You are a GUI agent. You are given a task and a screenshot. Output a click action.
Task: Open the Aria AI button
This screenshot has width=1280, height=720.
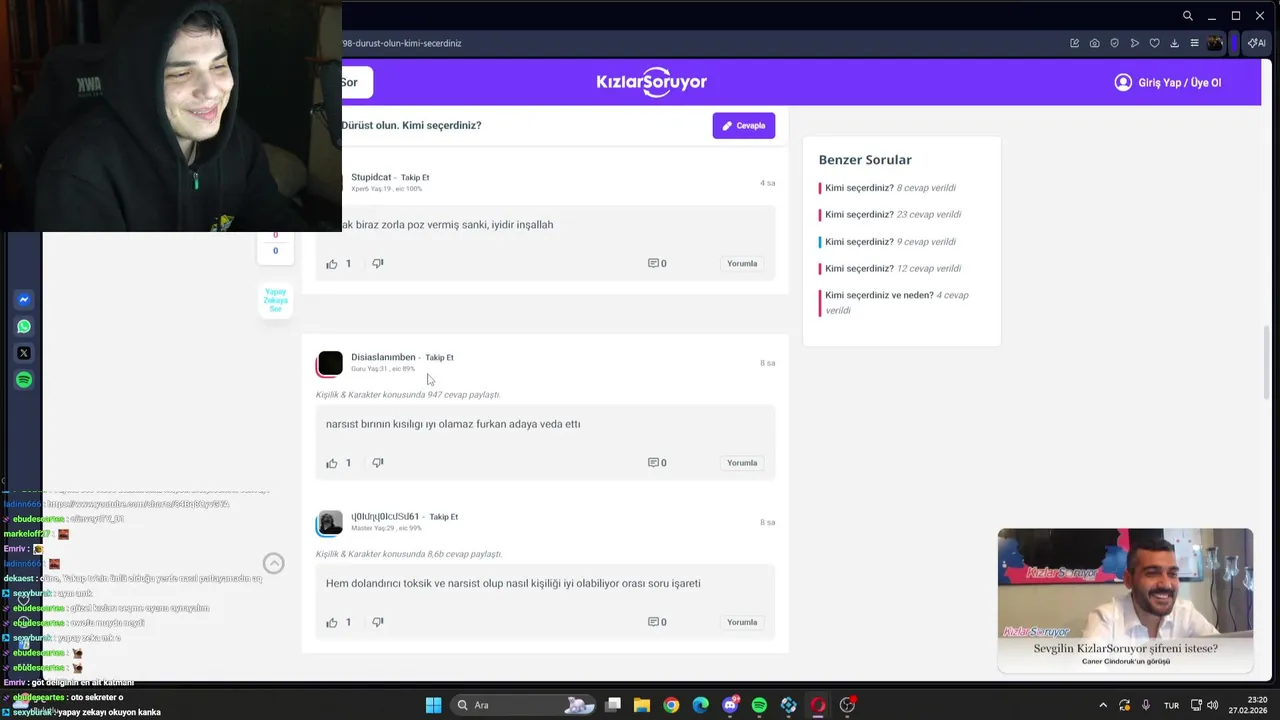coord(1257,43)
